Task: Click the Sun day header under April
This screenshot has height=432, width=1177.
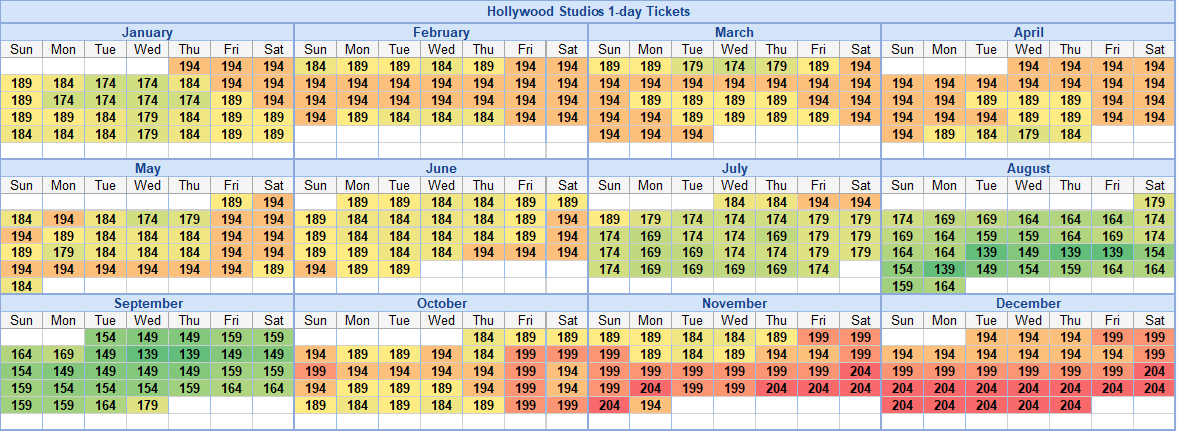Action: [902, 49]
